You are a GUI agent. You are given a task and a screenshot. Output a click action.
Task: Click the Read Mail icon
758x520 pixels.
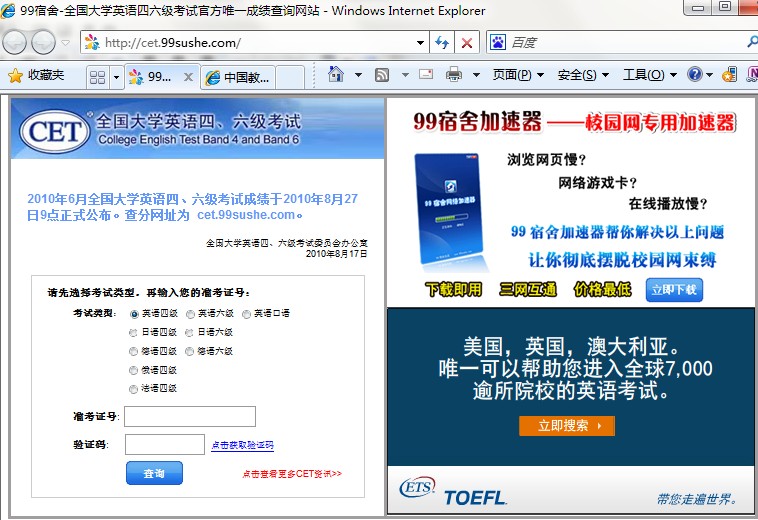[426, 74]
